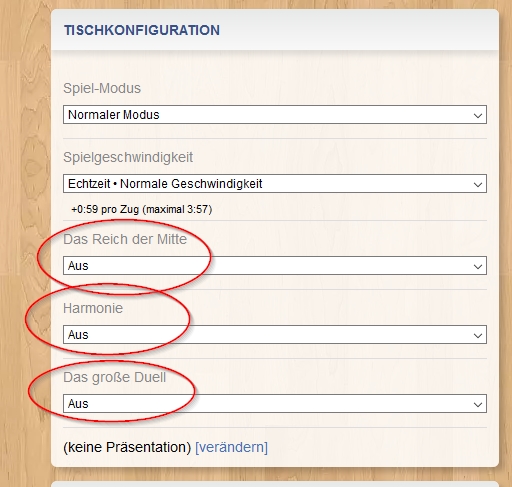Expand the Harmonie option dropdown set to Aus
Image resolution: width=512 pixels, height=487 pixels.
[275, 335]
